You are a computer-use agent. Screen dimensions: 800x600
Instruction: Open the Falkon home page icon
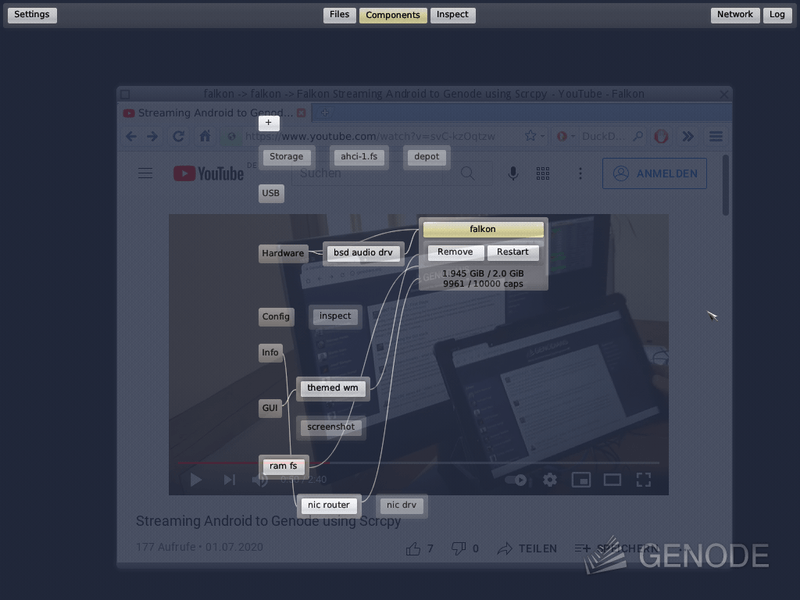(205, 136)
